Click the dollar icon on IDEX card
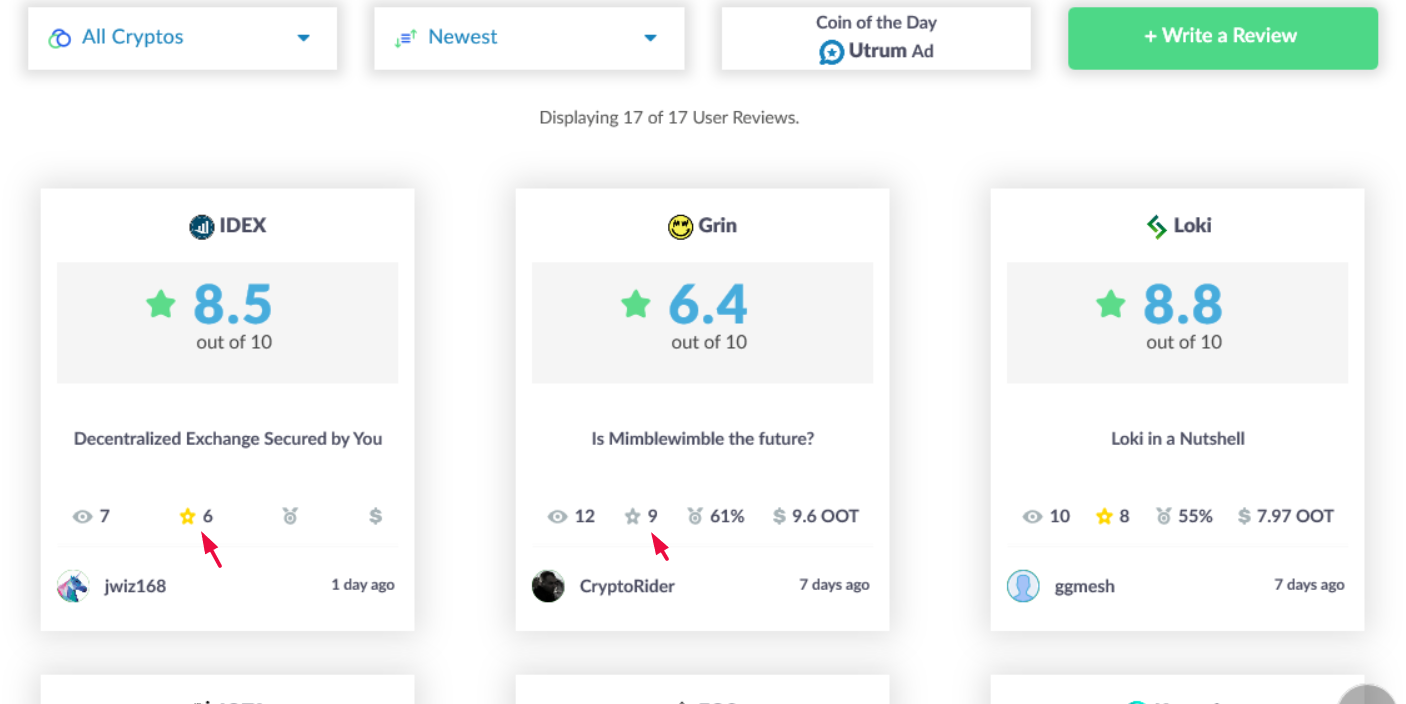Screen dimensions: 1406x704 (375, 517)
